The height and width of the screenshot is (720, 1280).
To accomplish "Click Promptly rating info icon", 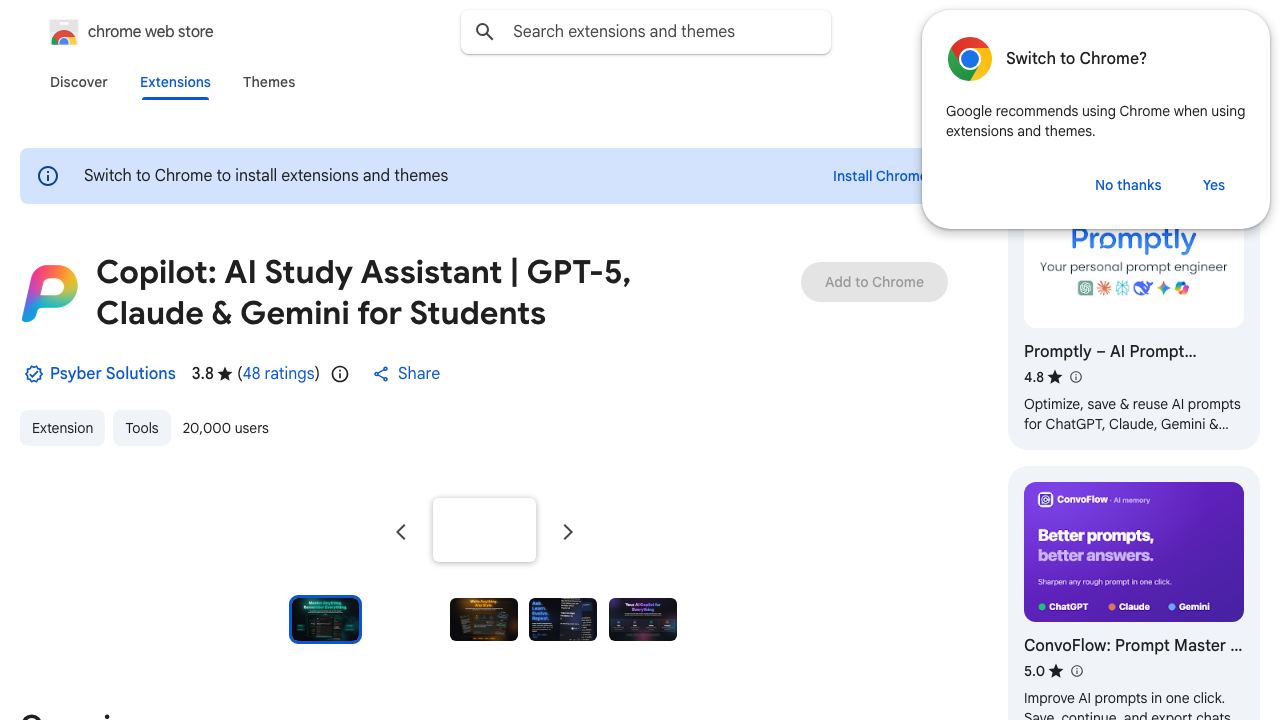I will tap(1076, 377).
